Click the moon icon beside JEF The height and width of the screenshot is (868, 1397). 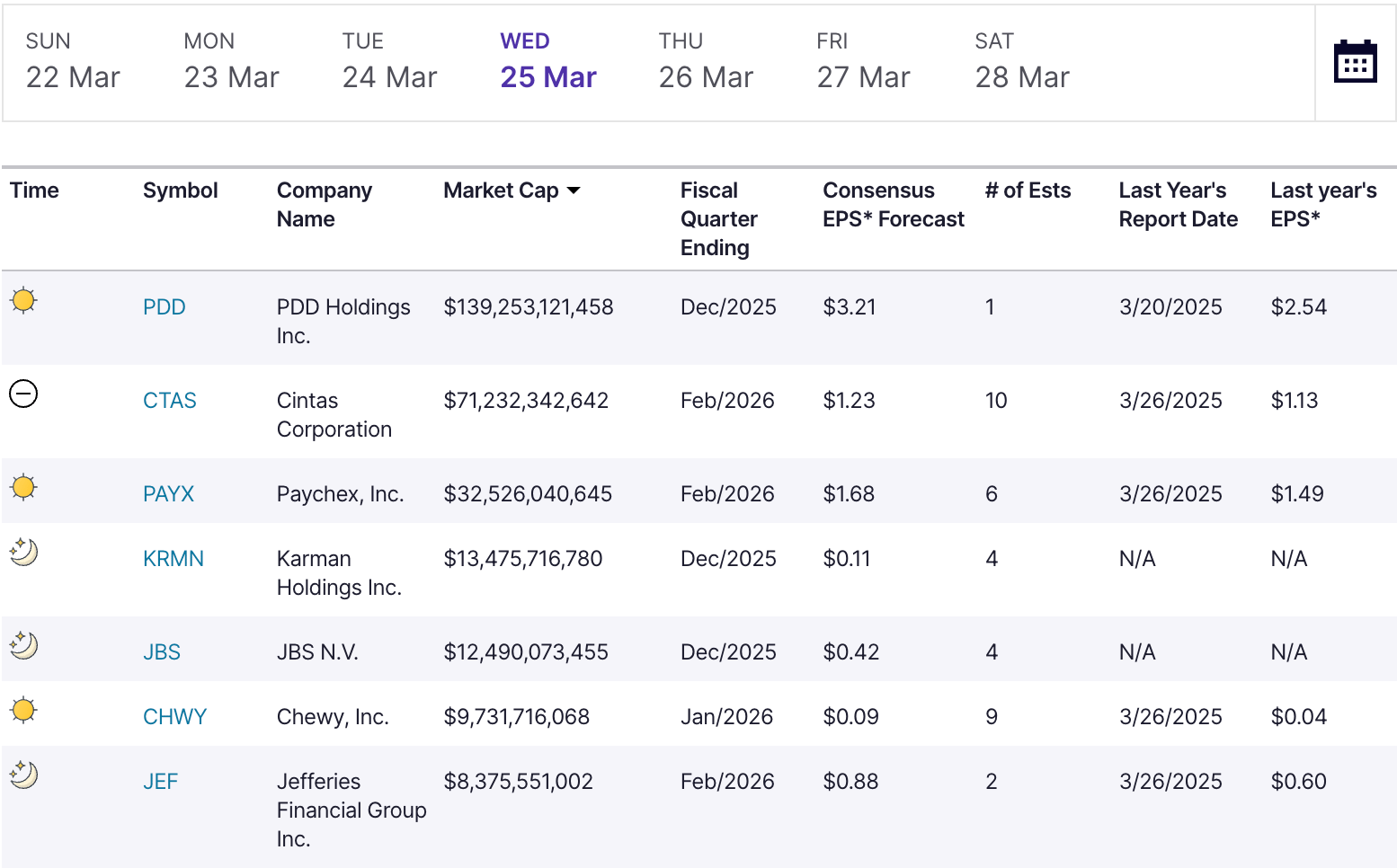pos(23,775)
